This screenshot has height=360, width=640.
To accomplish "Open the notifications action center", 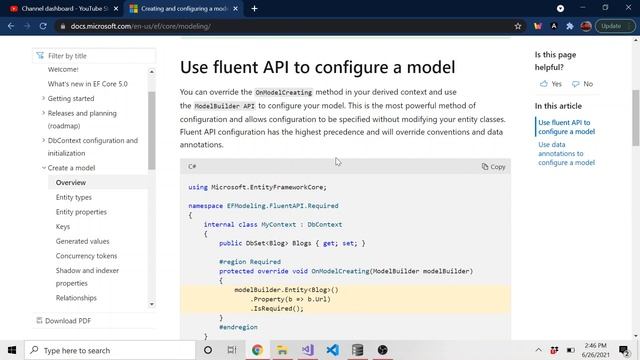I will click(624, 350).
